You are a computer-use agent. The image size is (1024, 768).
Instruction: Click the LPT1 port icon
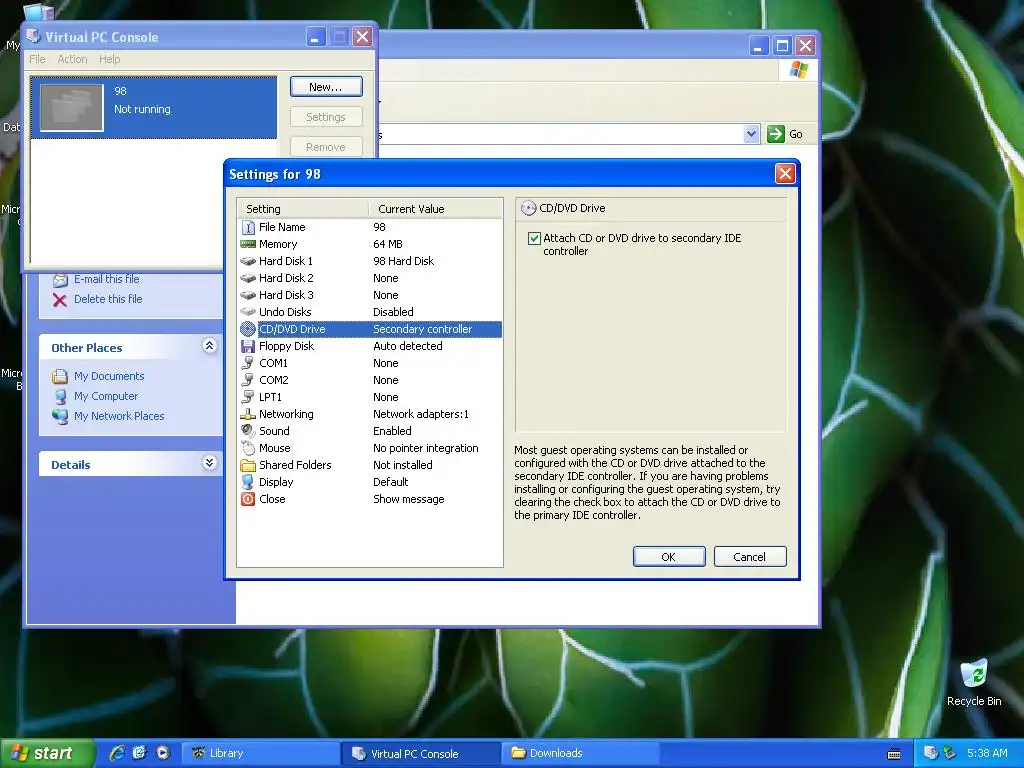pos(248,397)
